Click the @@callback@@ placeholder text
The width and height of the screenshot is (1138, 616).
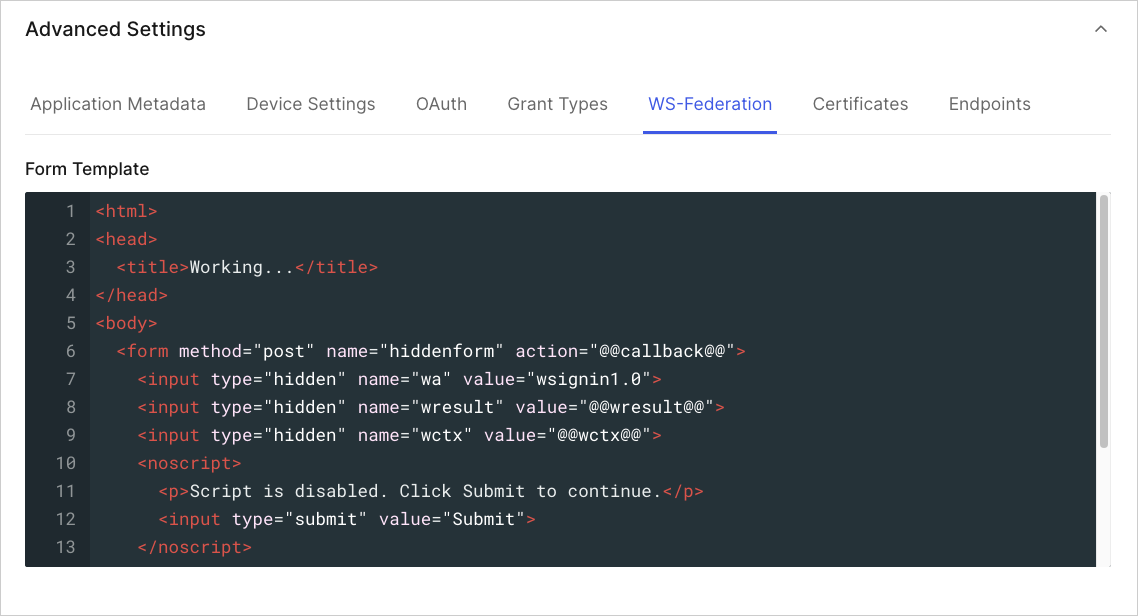658,351
